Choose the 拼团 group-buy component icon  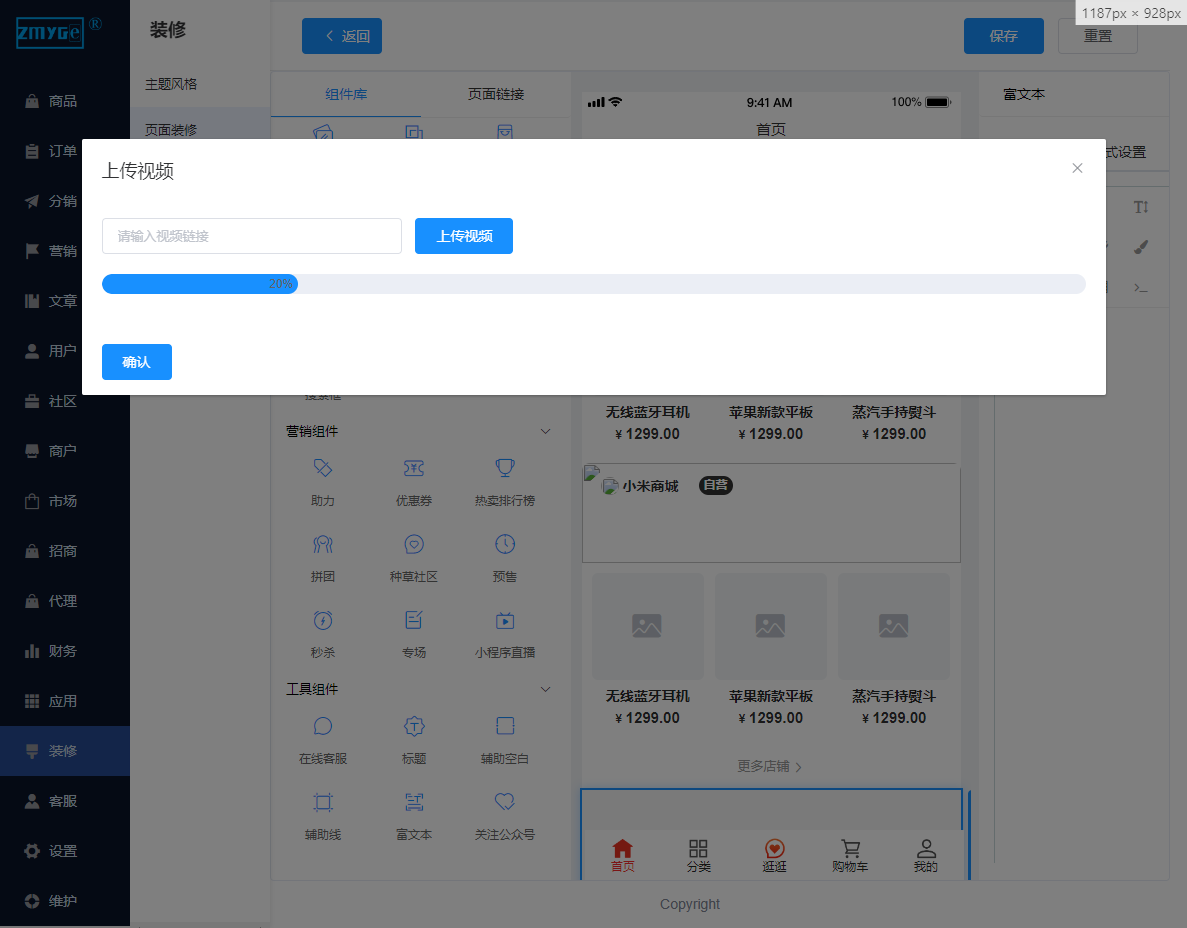click(323, 544)
